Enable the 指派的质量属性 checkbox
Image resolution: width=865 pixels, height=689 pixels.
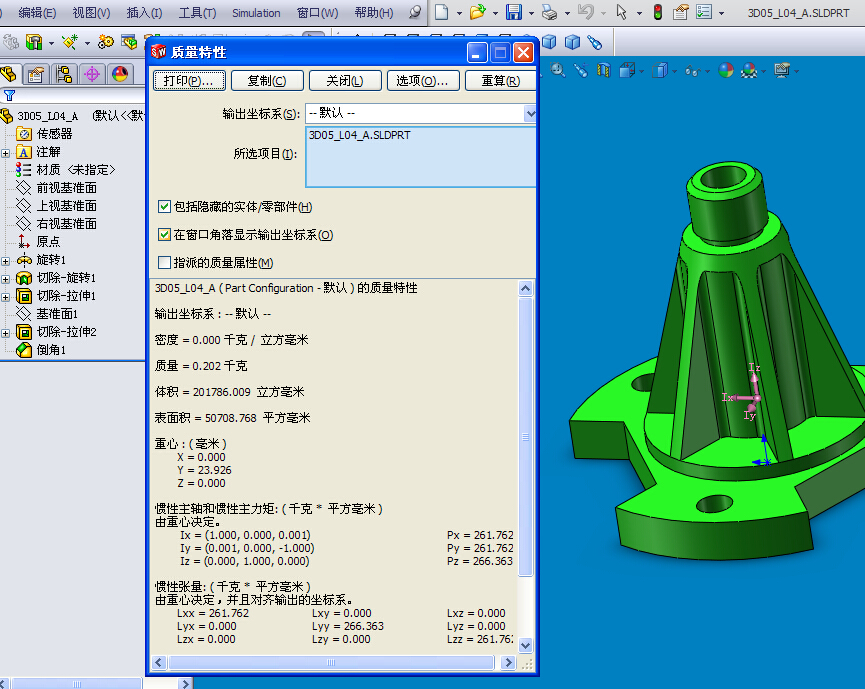(x=165, y=263)
